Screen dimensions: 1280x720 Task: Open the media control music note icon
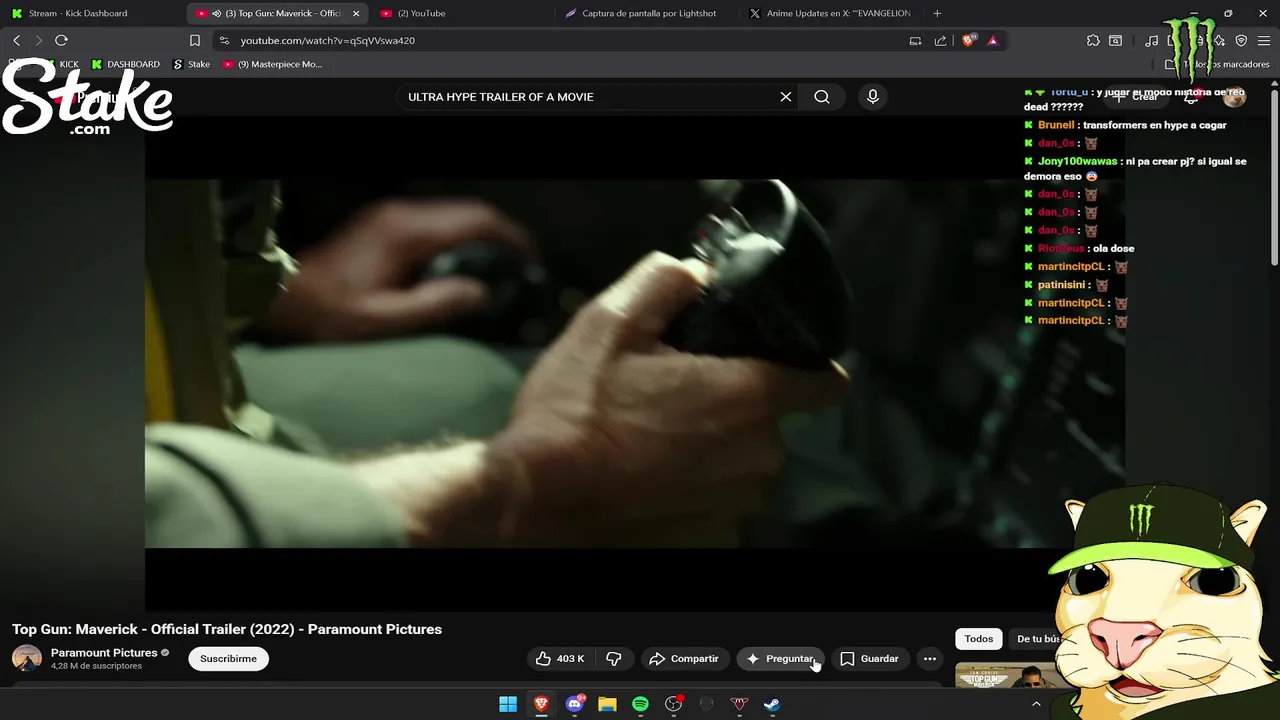pyautogui.click(x=1152, y=41)
